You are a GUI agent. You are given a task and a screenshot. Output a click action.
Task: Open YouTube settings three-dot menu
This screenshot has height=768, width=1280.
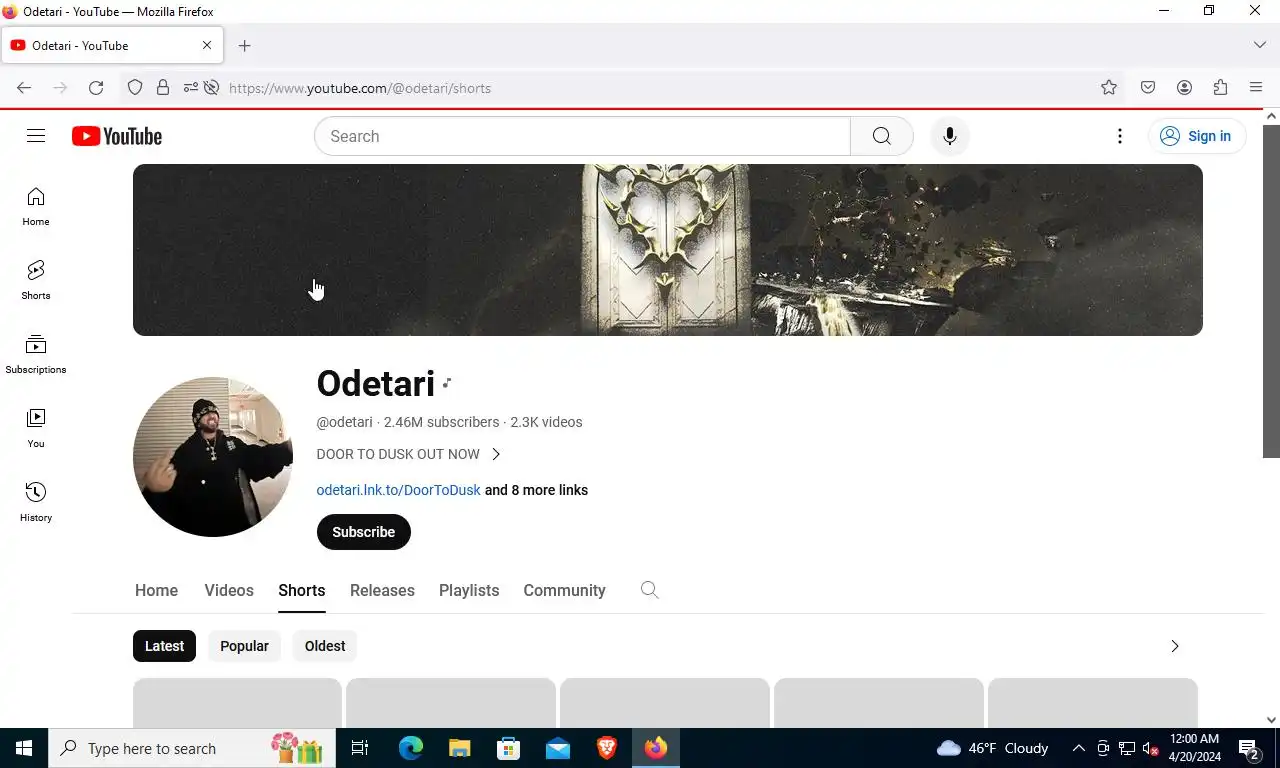click(1120, 136)
